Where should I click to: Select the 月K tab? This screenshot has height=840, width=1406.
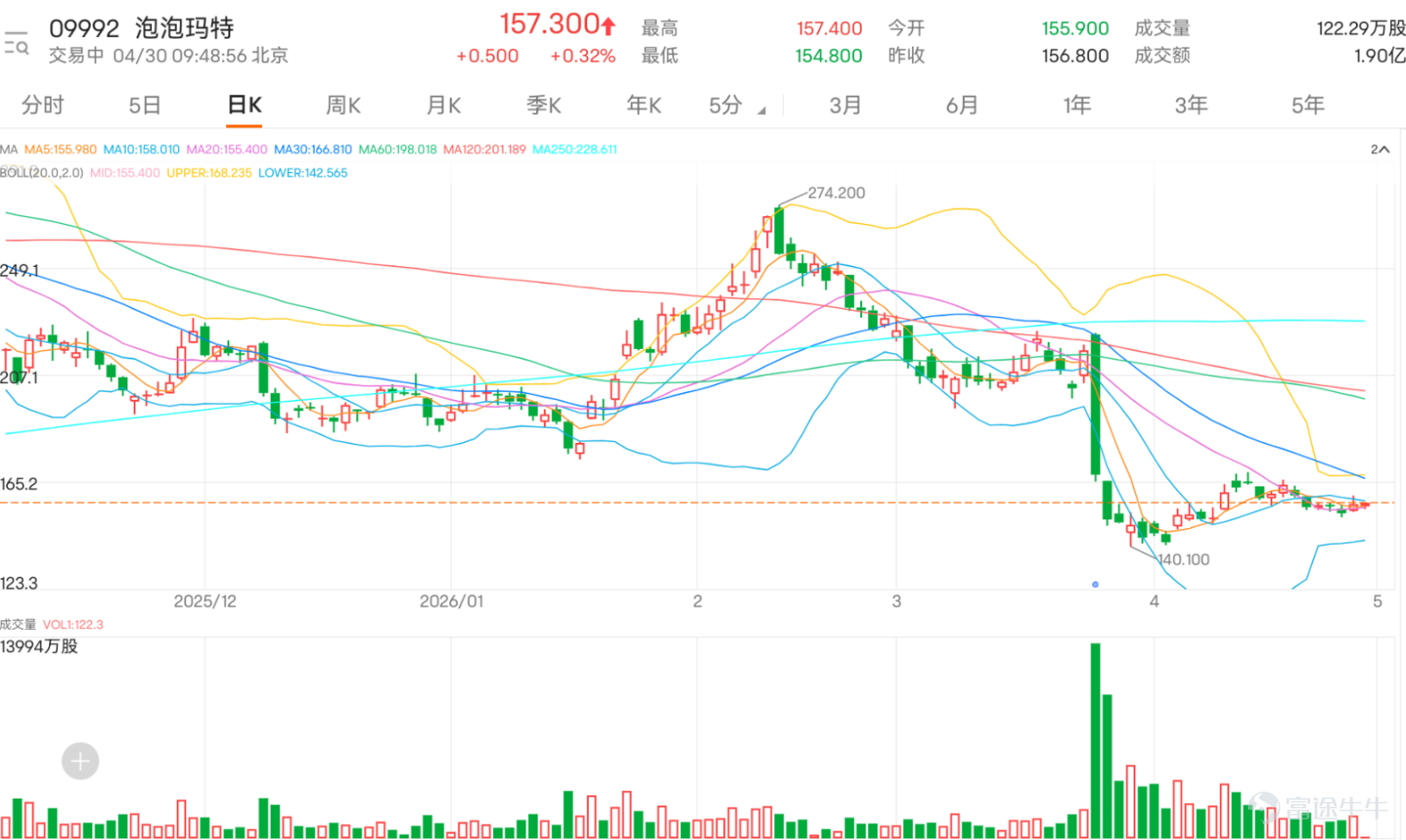coord(444,105)
